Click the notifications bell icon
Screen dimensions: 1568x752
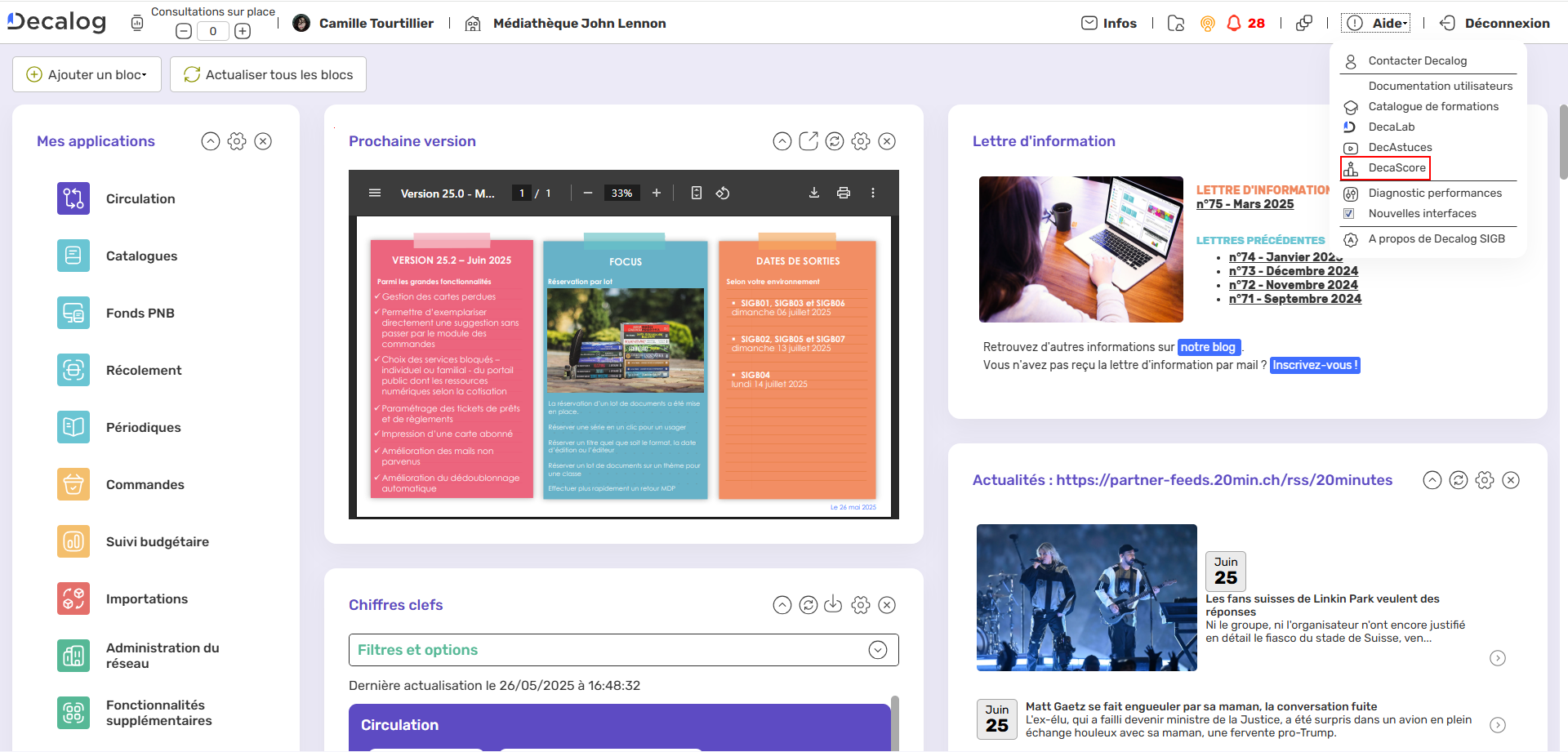coord(1234,23)
